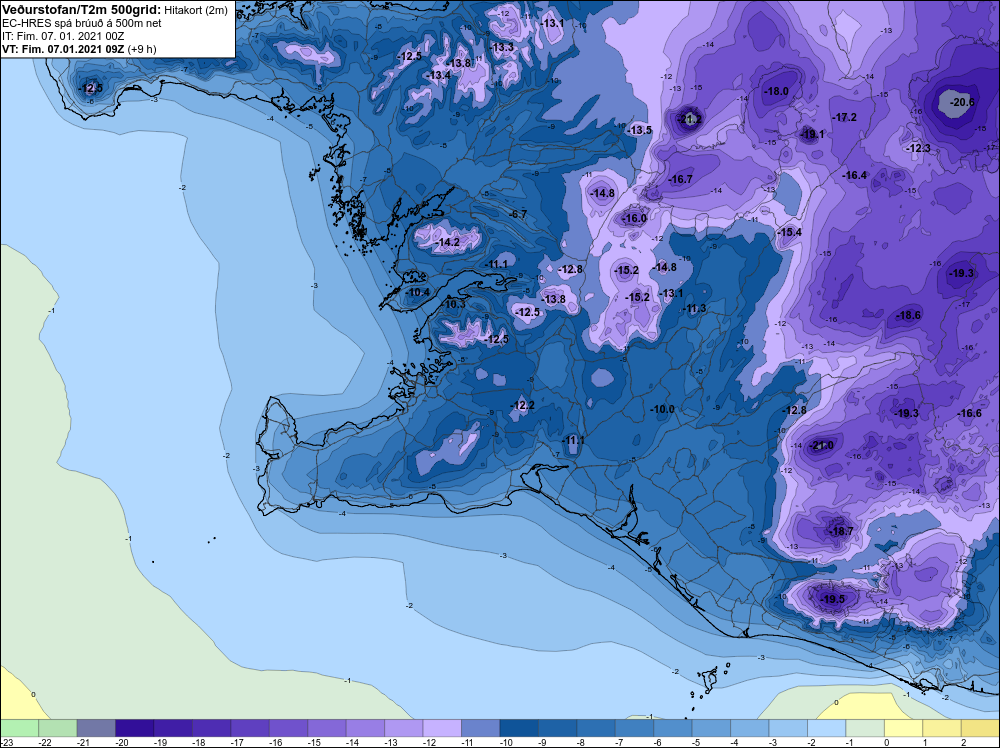Click the -6.7 temperature reading
The height and width of the screenshot is (748, 1000).
pyautogui.click(x=519, y=214)
